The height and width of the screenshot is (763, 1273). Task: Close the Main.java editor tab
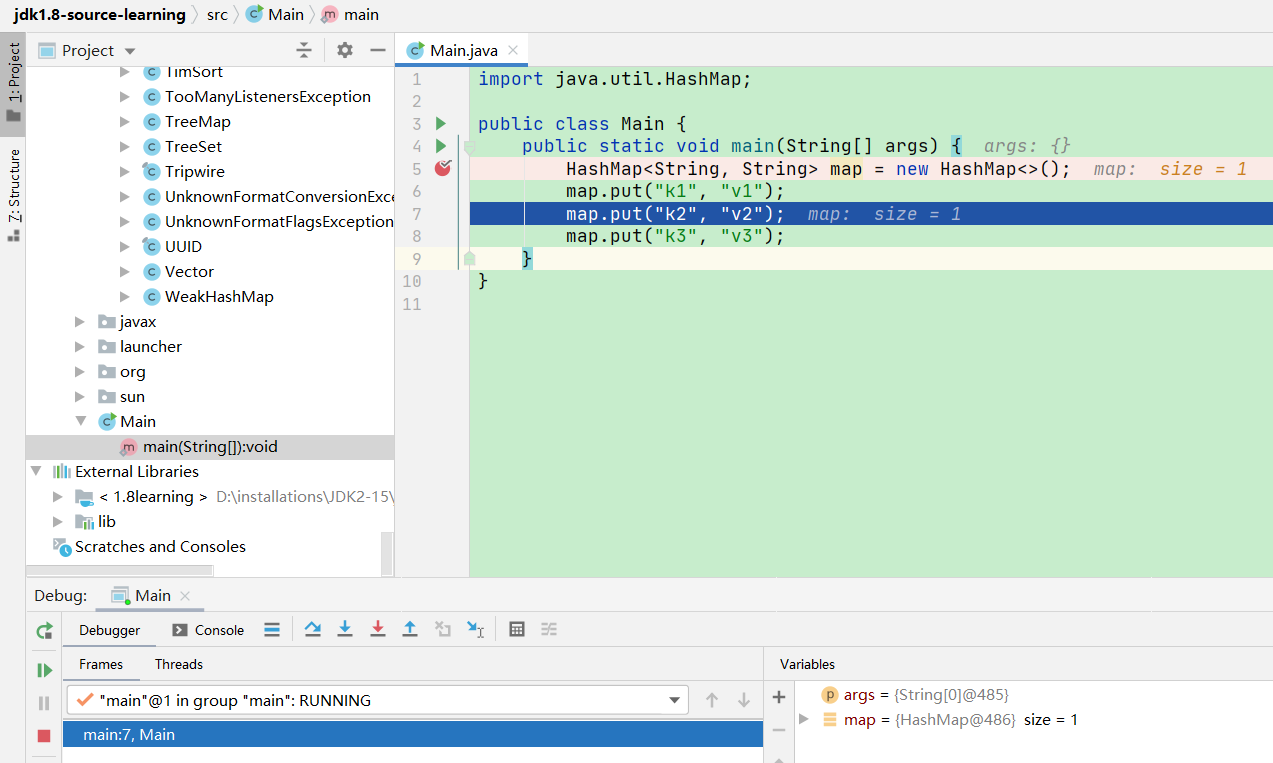(x=513, y=51)
